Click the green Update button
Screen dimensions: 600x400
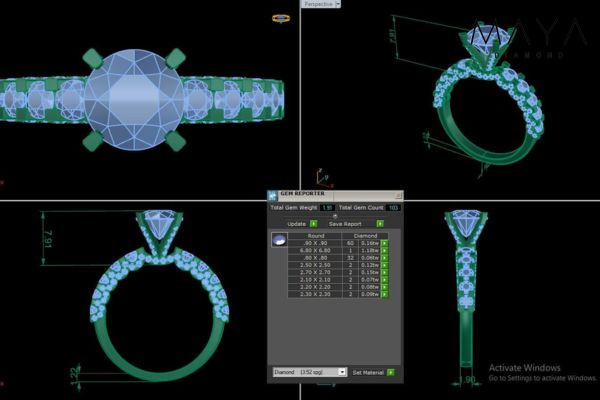pos(313,223)
